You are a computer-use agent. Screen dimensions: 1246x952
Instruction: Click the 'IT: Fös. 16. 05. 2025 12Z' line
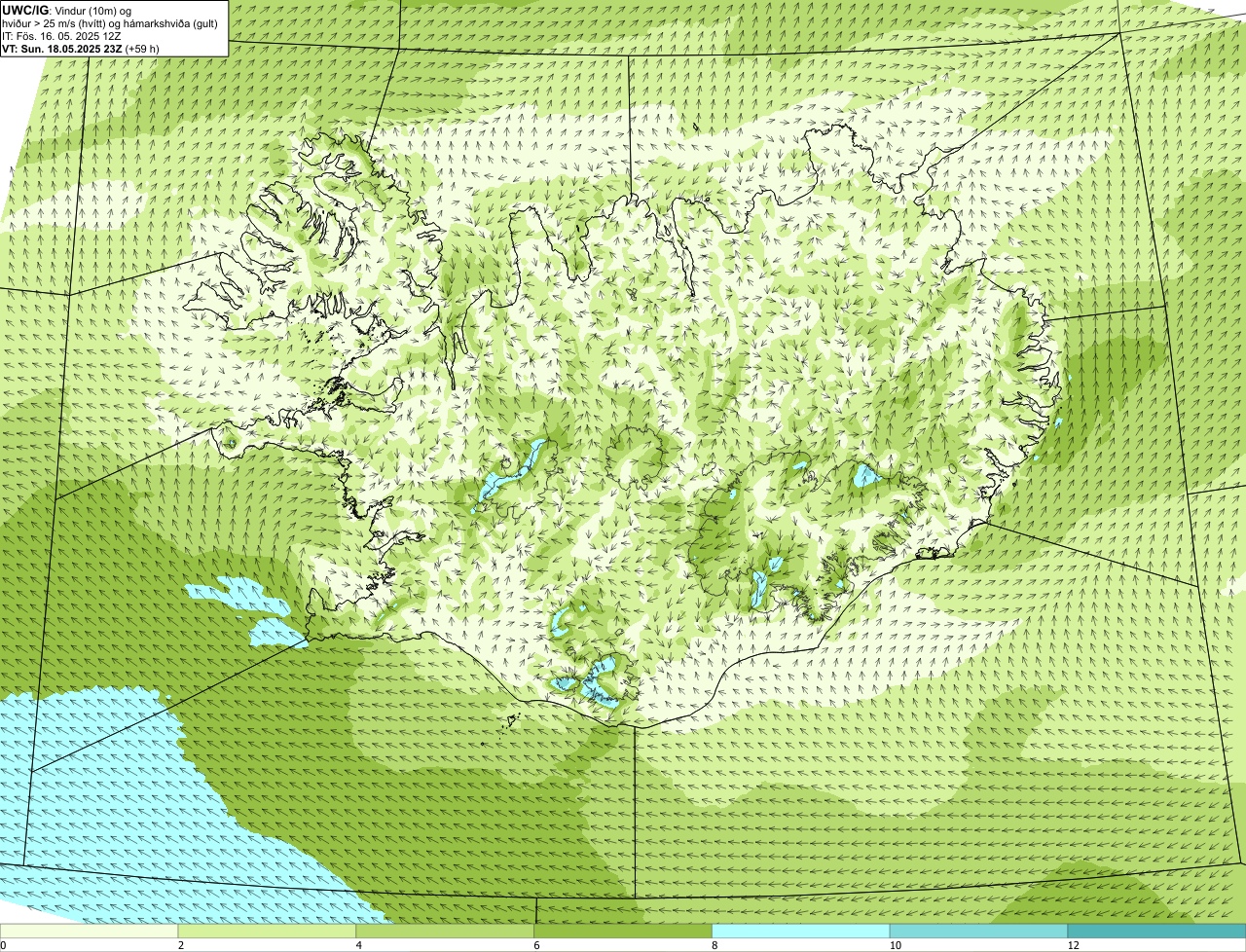pyautogui.click(x=61, y=35)
